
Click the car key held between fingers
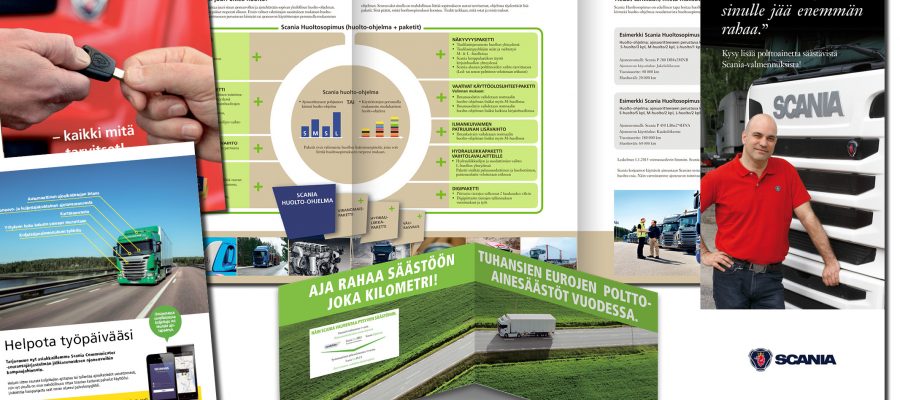tap(100, 64)
